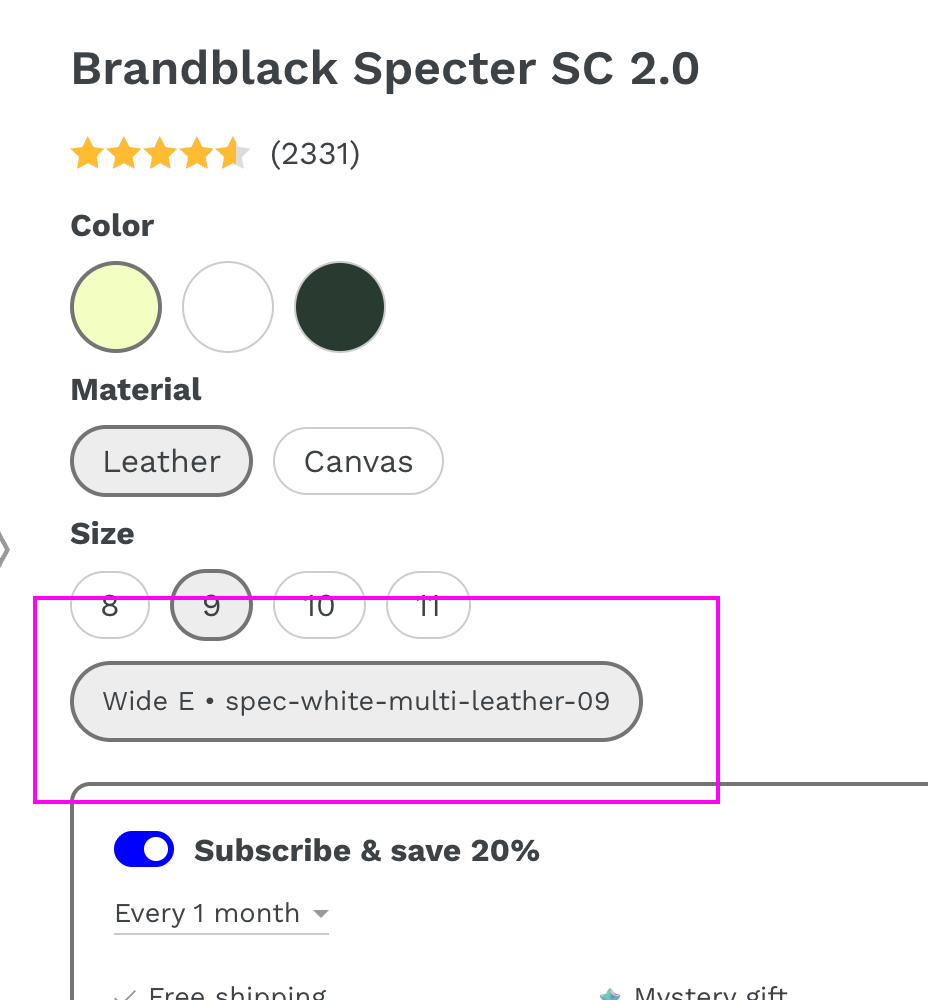Choose the white color swatch
The height and width of the screenshot is (1000, 928).
point(228,307)
